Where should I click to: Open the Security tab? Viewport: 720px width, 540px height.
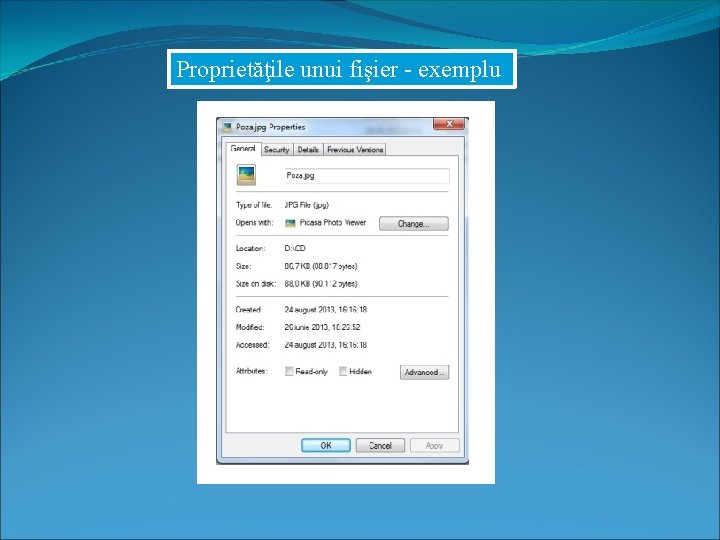(276, 150)
